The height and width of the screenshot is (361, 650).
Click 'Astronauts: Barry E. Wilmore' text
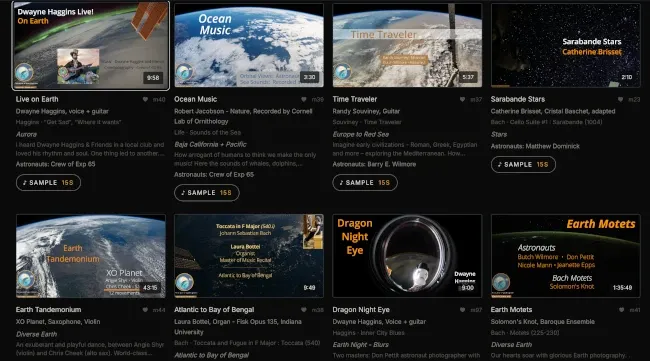(374, 165)
